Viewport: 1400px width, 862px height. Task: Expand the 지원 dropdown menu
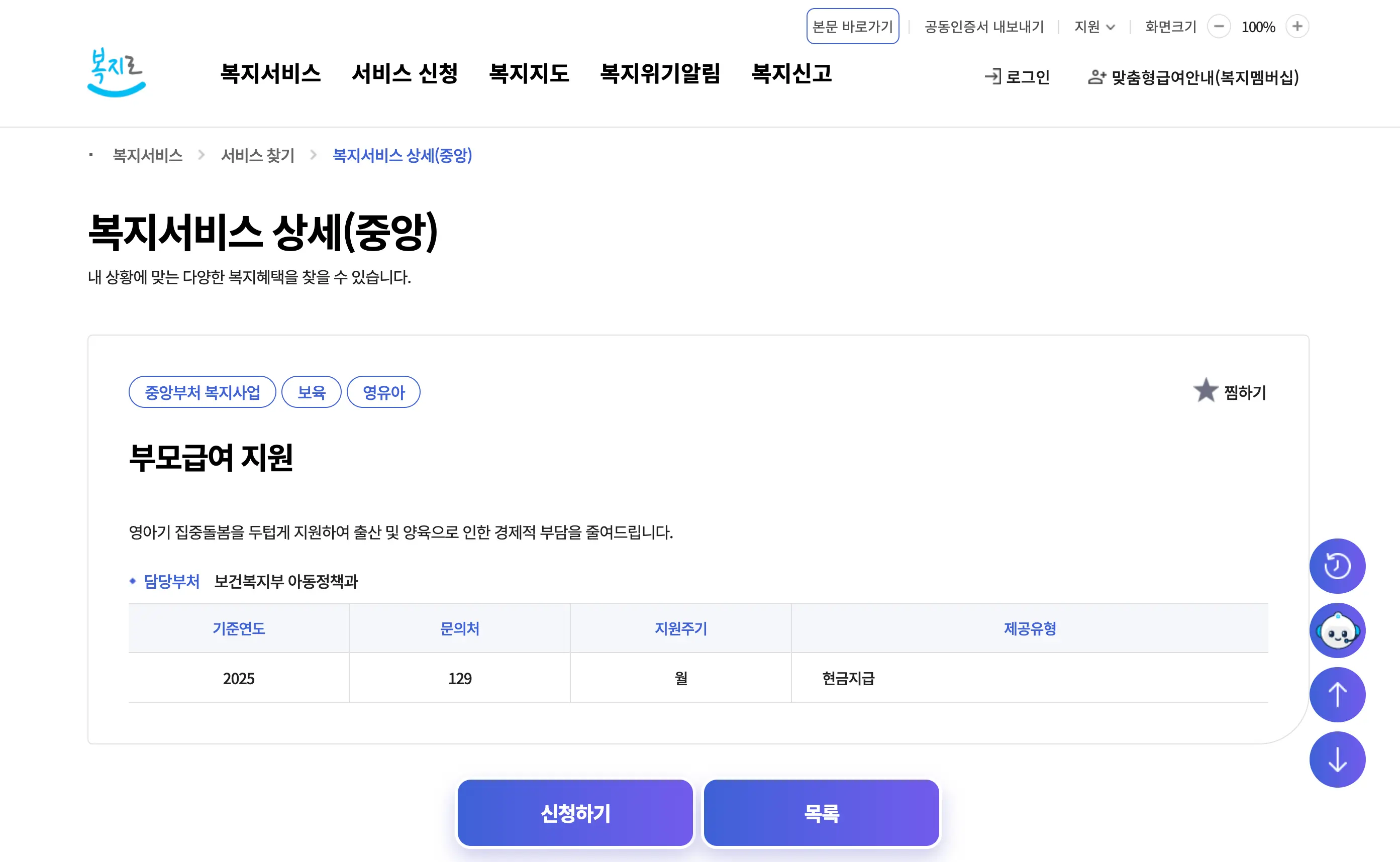1094,27
